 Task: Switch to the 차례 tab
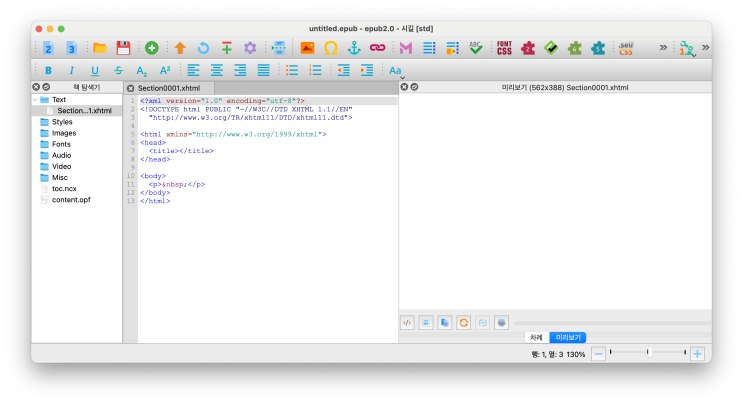pos(536,337)
